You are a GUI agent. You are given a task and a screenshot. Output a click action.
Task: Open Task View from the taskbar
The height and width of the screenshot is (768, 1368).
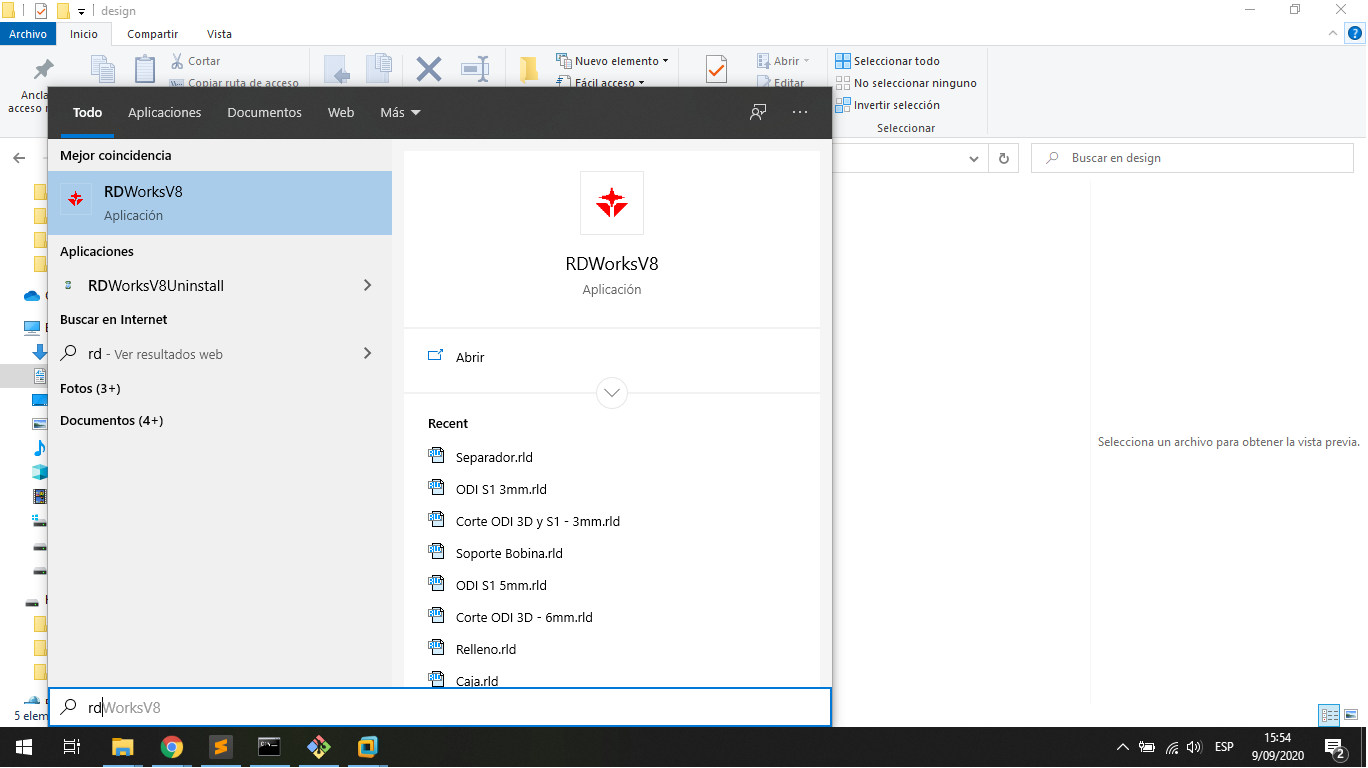[72, 747]
